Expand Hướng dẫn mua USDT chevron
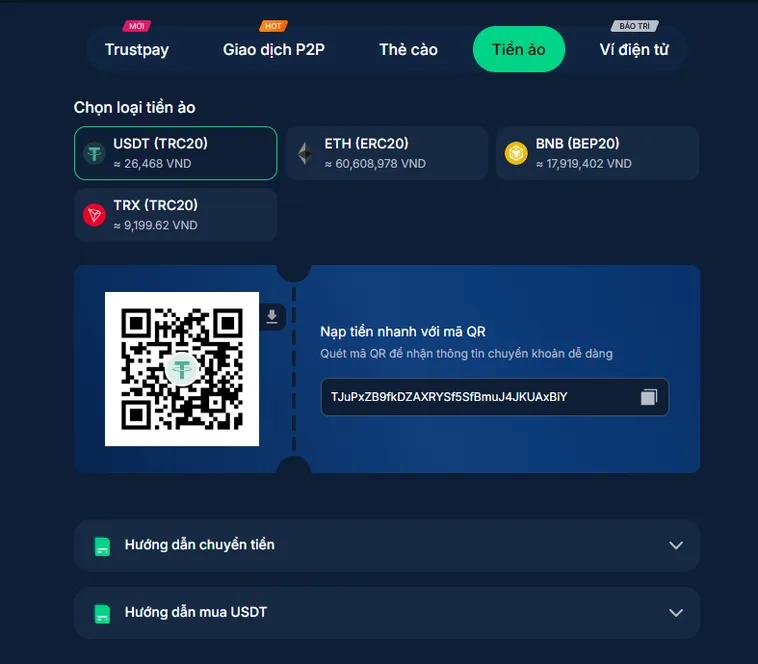758x664 pixels. click(x=676, y=613)
